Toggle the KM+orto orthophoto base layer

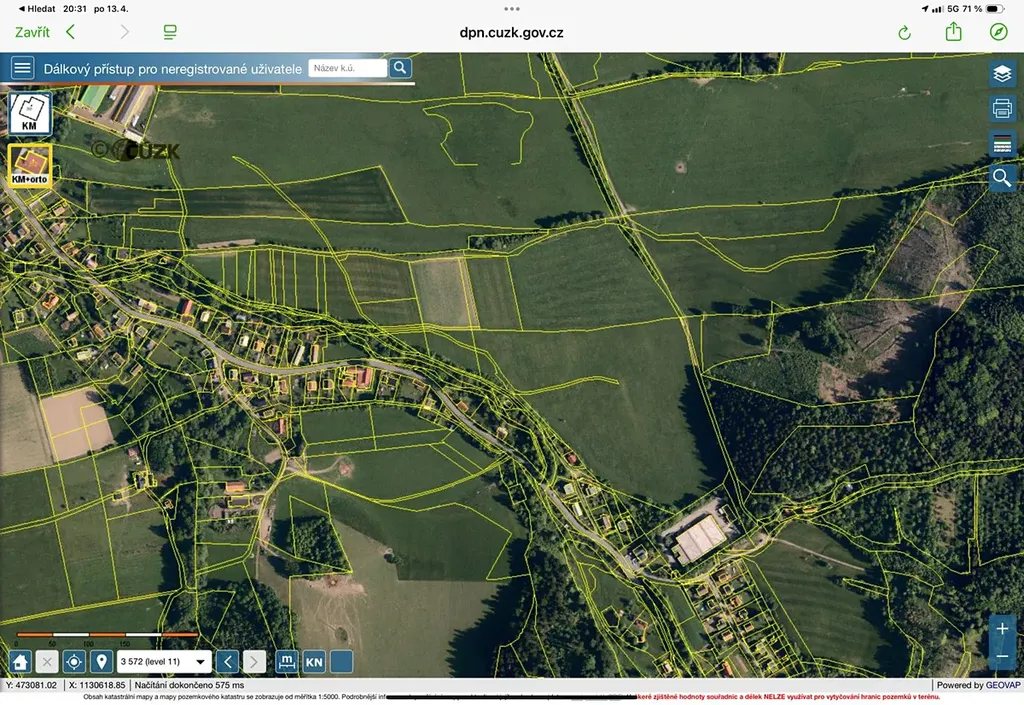point(30,166)
